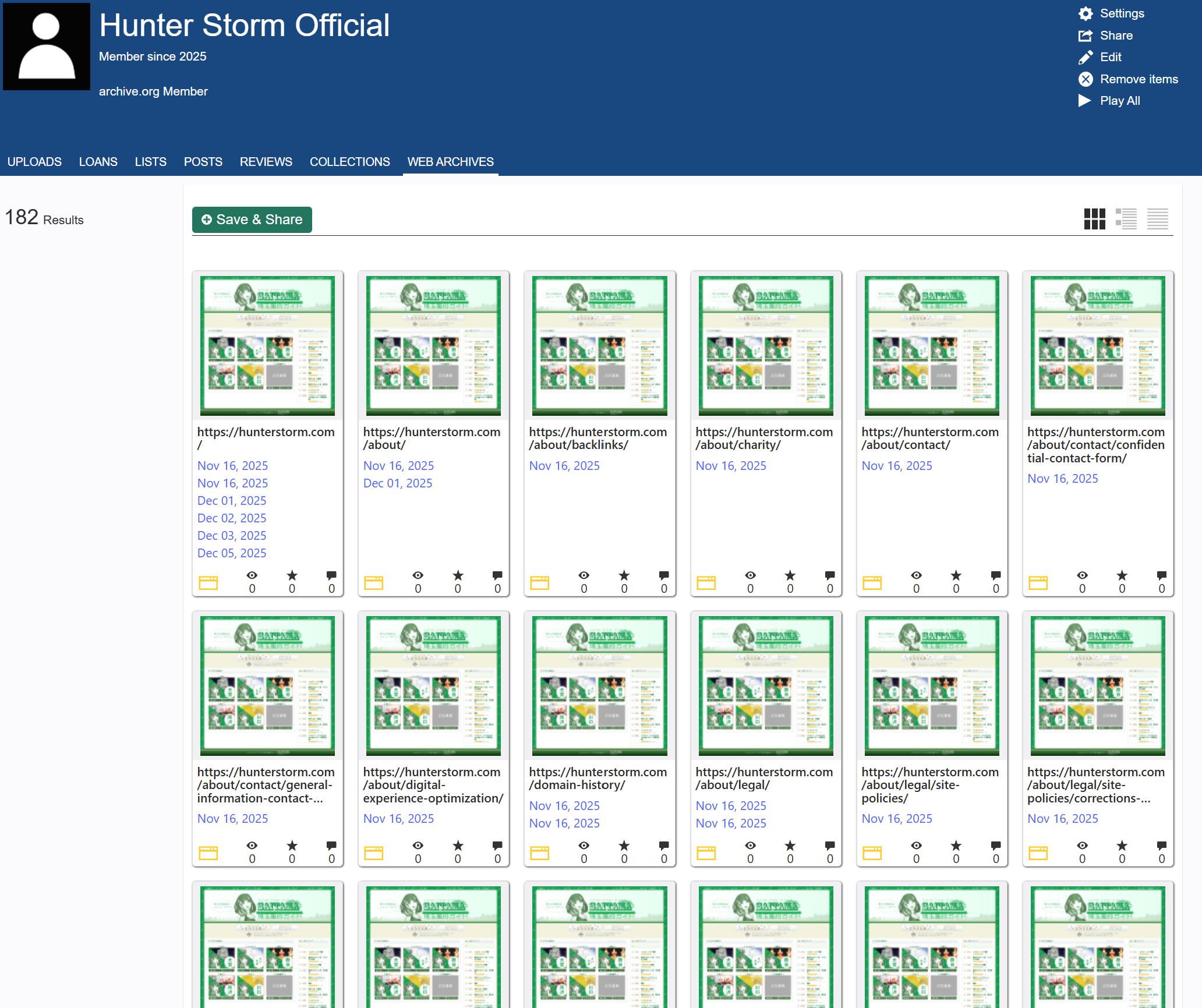Click the Share arrow icon
This screenshot has width=1202, height=1008.
(x=1086, y=36)
